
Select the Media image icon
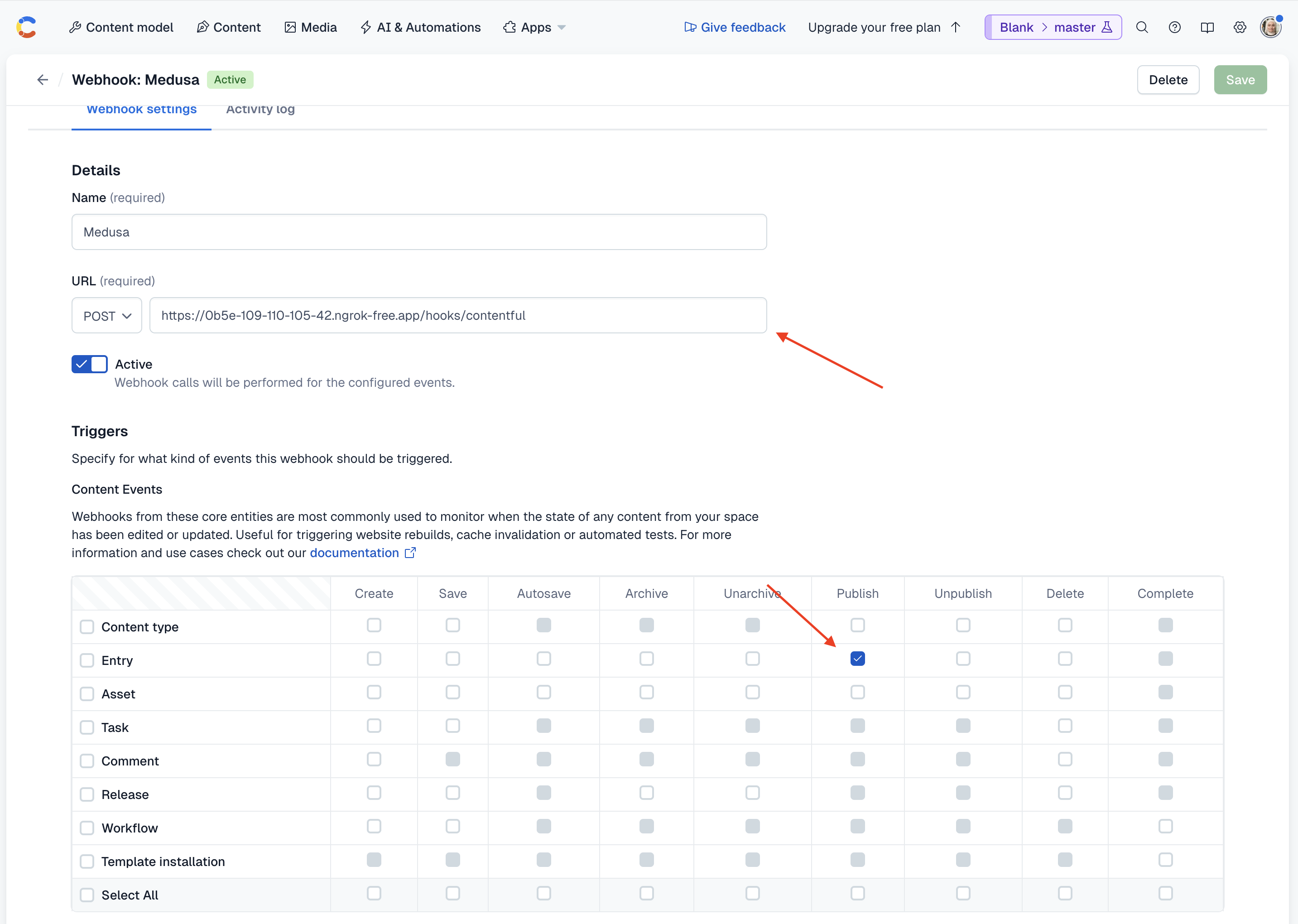[x=290, y=27]
